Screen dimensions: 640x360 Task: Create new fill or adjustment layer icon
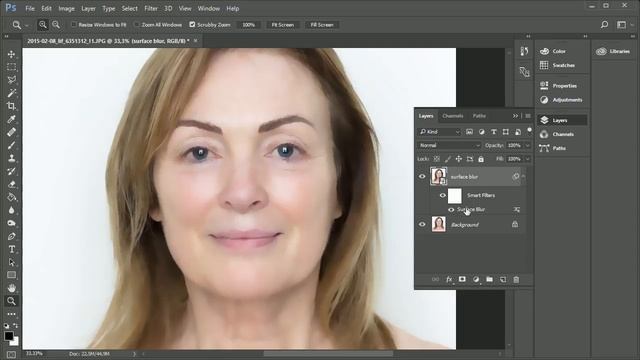point(476,280)
